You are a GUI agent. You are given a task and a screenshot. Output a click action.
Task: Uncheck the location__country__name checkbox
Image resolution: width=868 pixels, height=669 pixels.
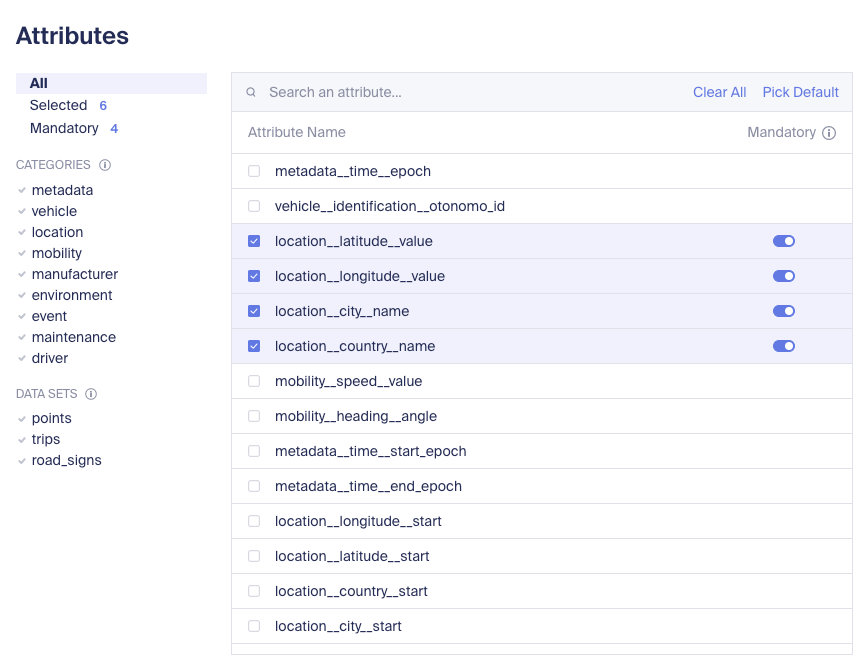click(x=254, y=346)
